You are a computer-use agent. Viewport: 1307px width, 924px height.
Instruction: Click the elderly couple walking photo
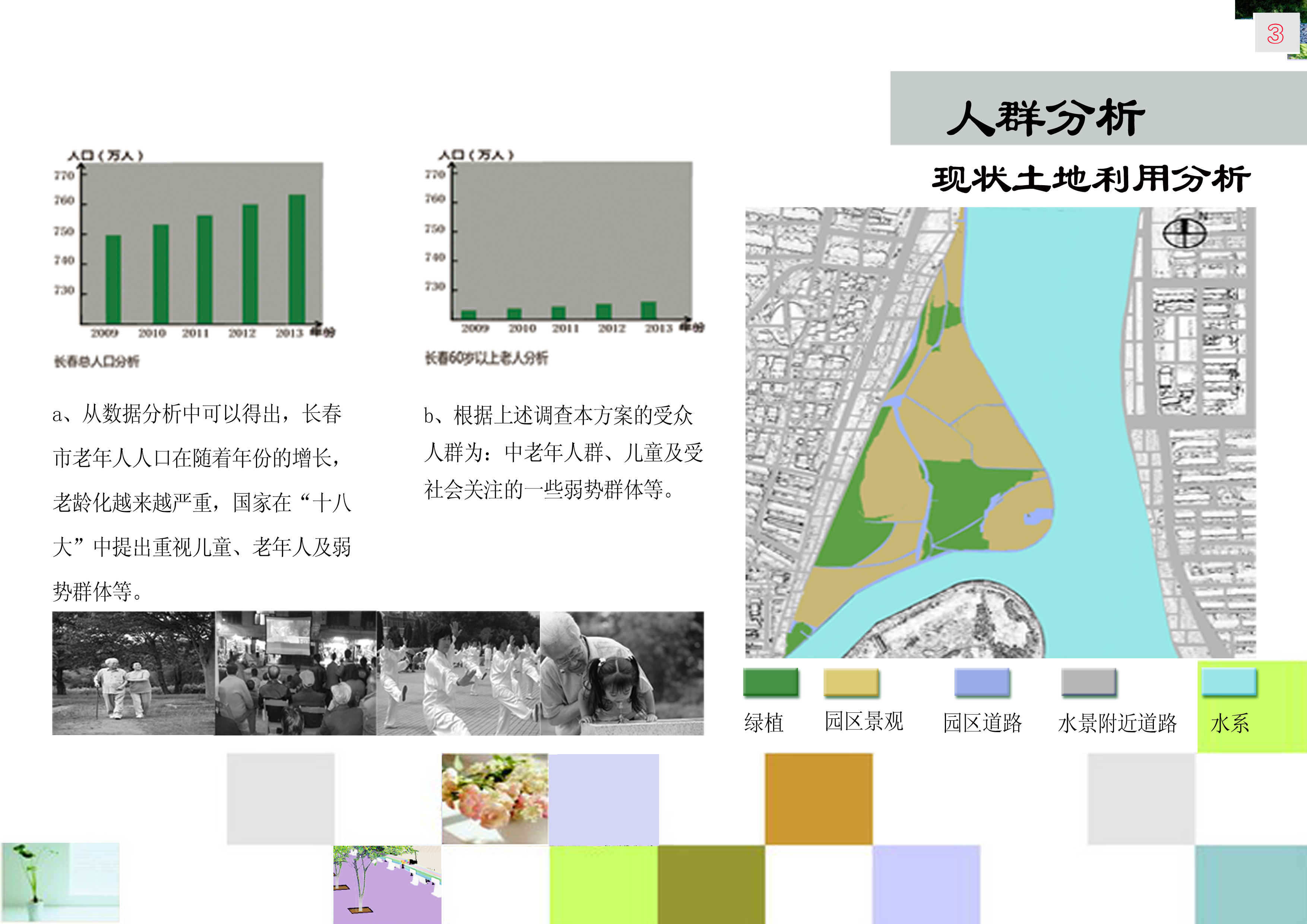(133, 673)
